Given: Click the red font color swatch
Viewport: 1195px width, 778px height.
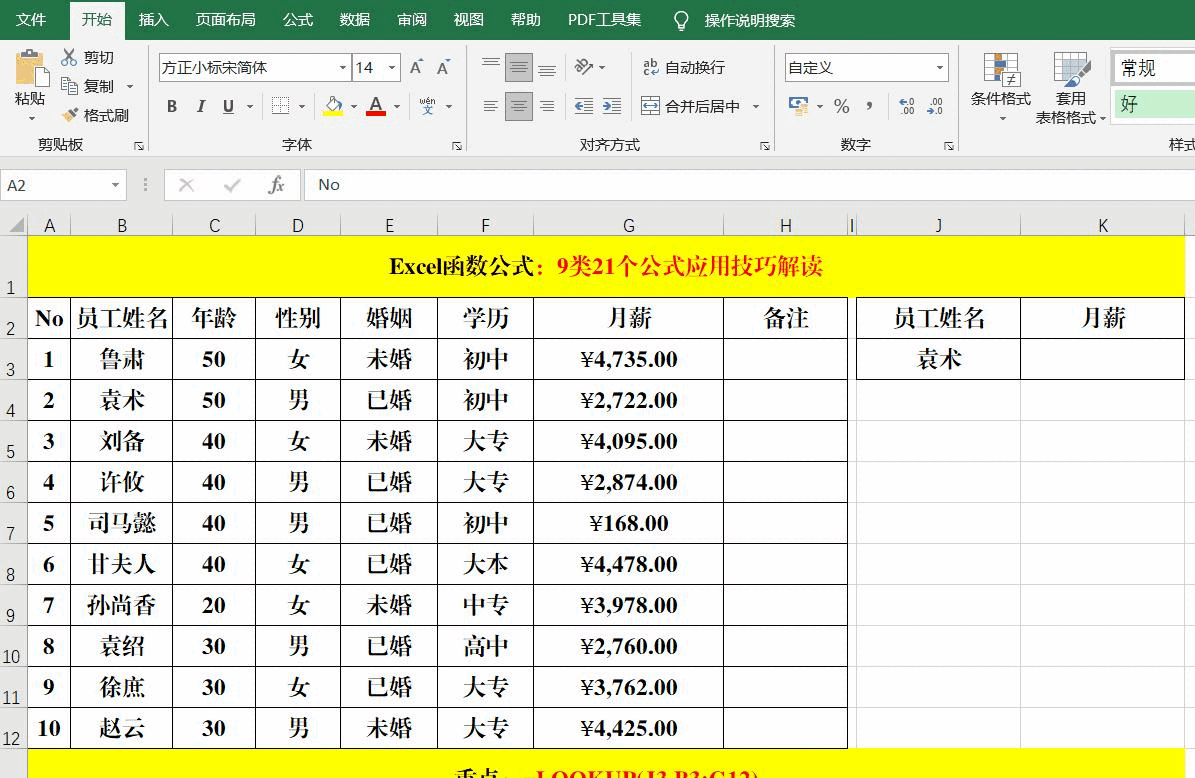Looking at the screenshot, I should pyautogui.click(x=376, y=112).
